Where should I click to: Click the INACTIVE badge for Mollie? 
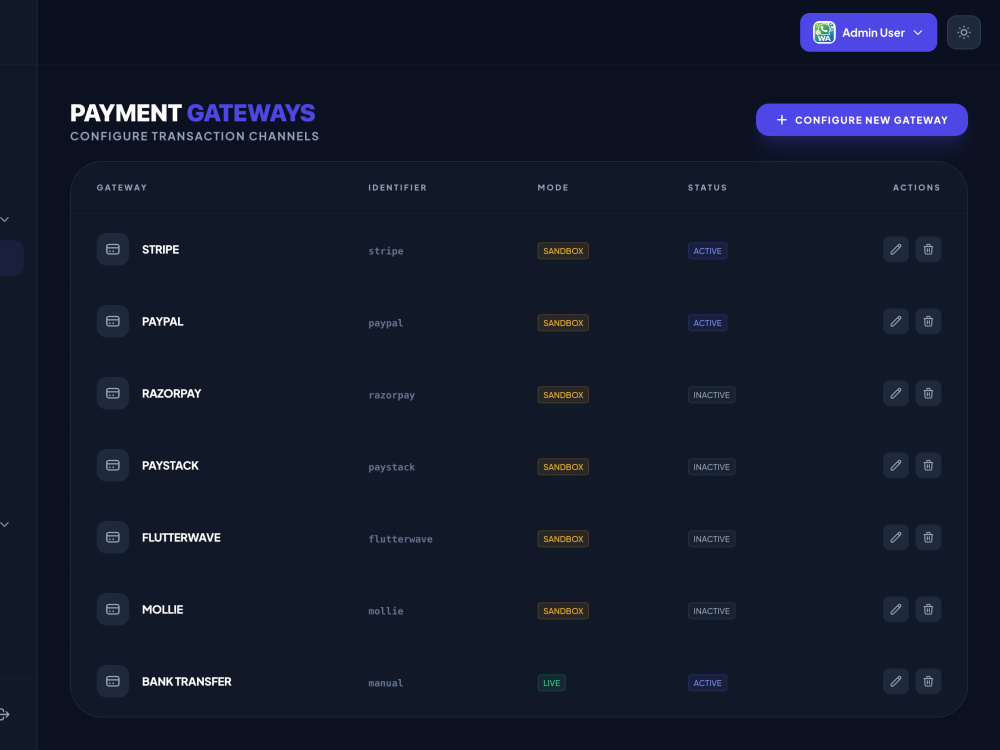click(x=711, y=612)
